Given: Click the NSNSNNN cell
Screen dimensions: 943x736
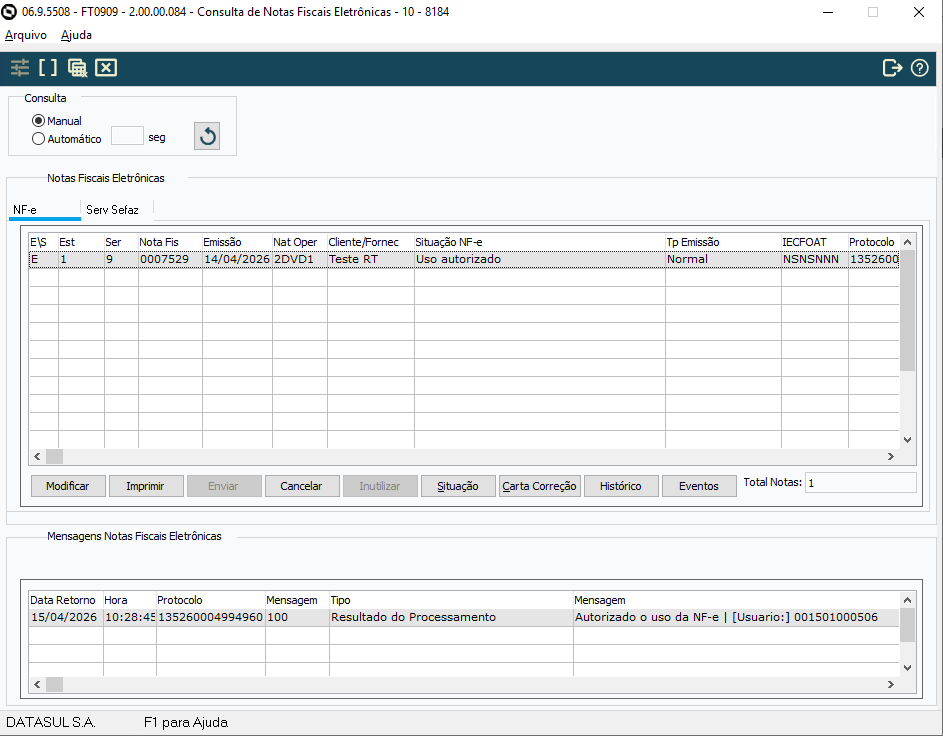Looking at the screenshot, I should (815, 259).
